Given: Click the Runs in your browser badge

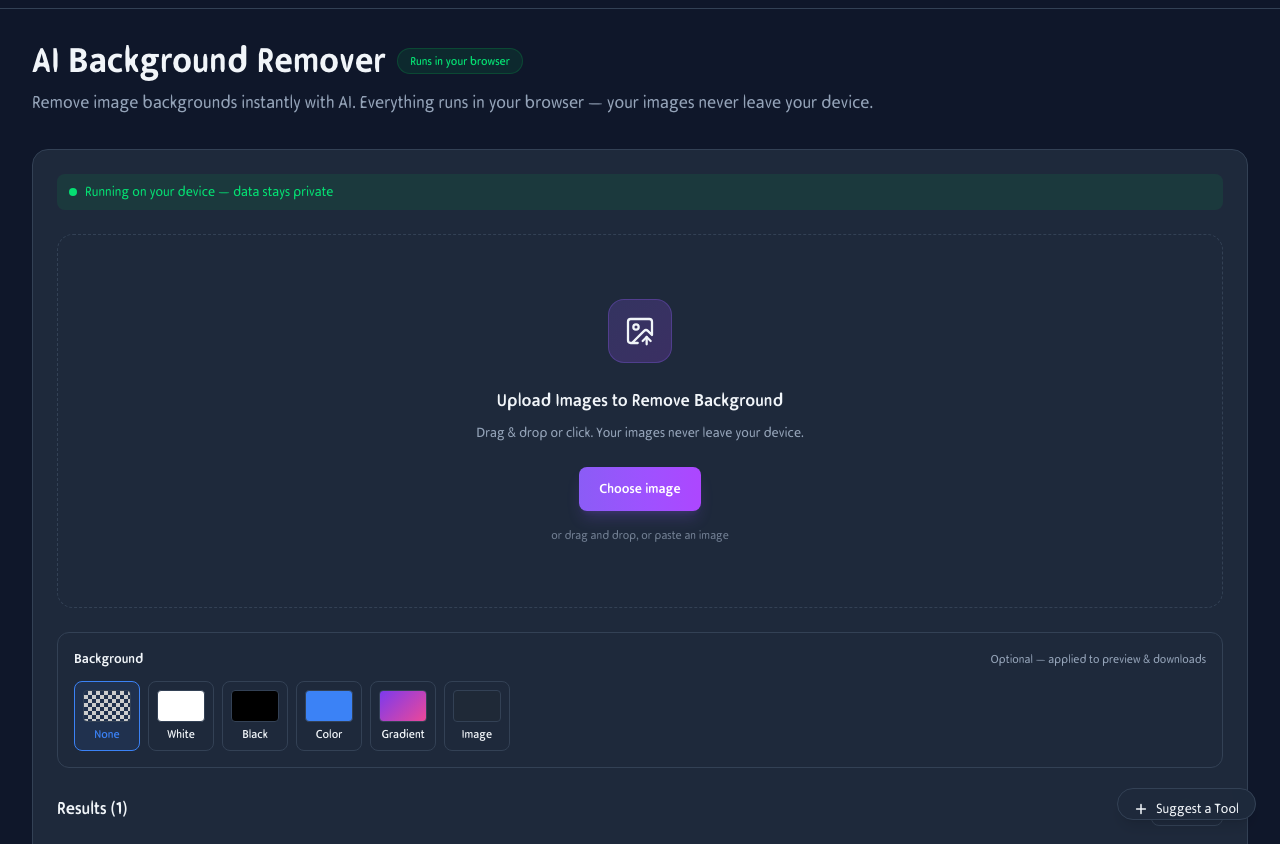Looking at the screenshot, I should (x=460, y=61).
